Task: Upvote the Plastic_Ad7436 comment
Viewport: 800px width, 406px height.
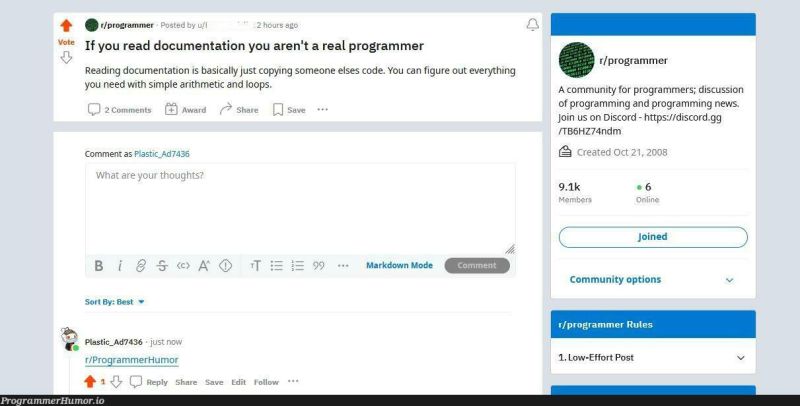Action: click(90, 382)
